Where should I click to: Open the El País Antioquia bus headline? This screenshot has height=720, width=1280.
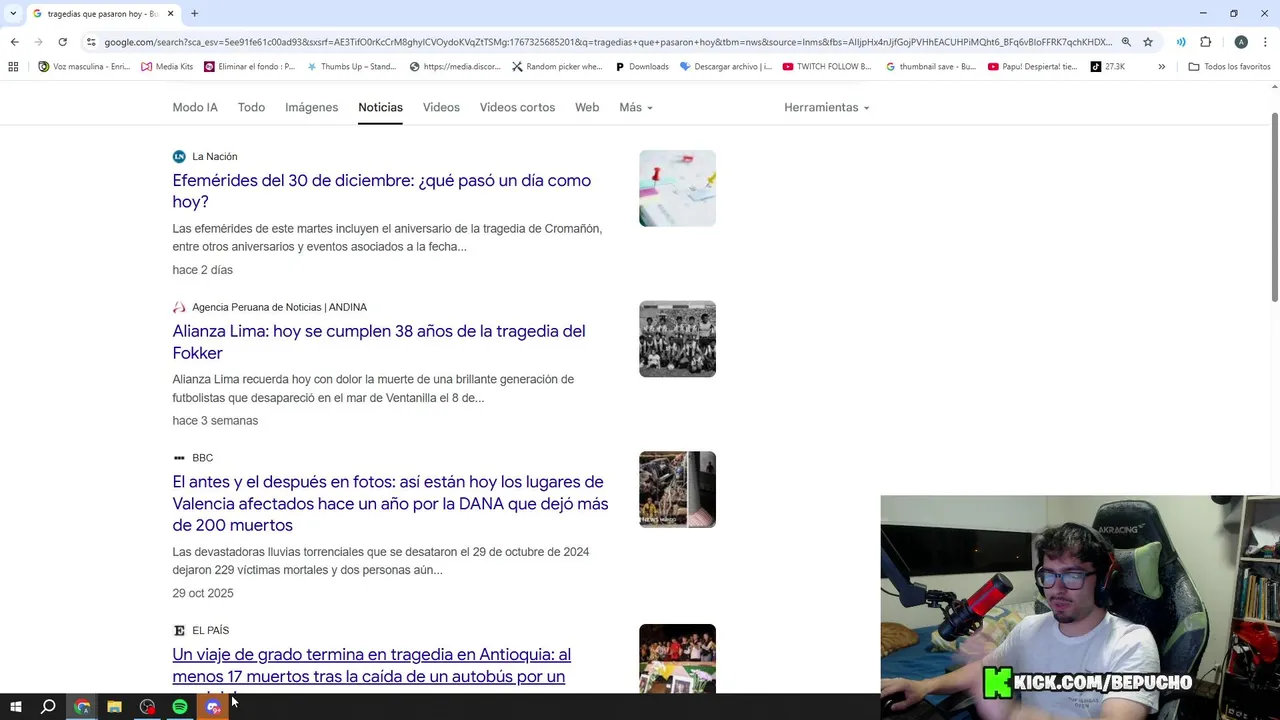371,666
